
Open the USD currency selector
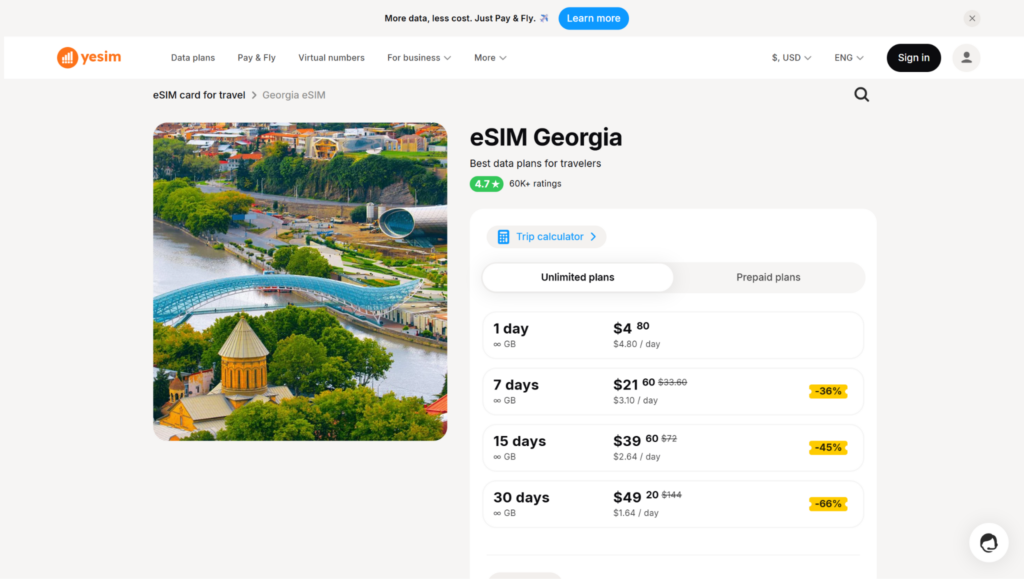(x=791, y=57)
